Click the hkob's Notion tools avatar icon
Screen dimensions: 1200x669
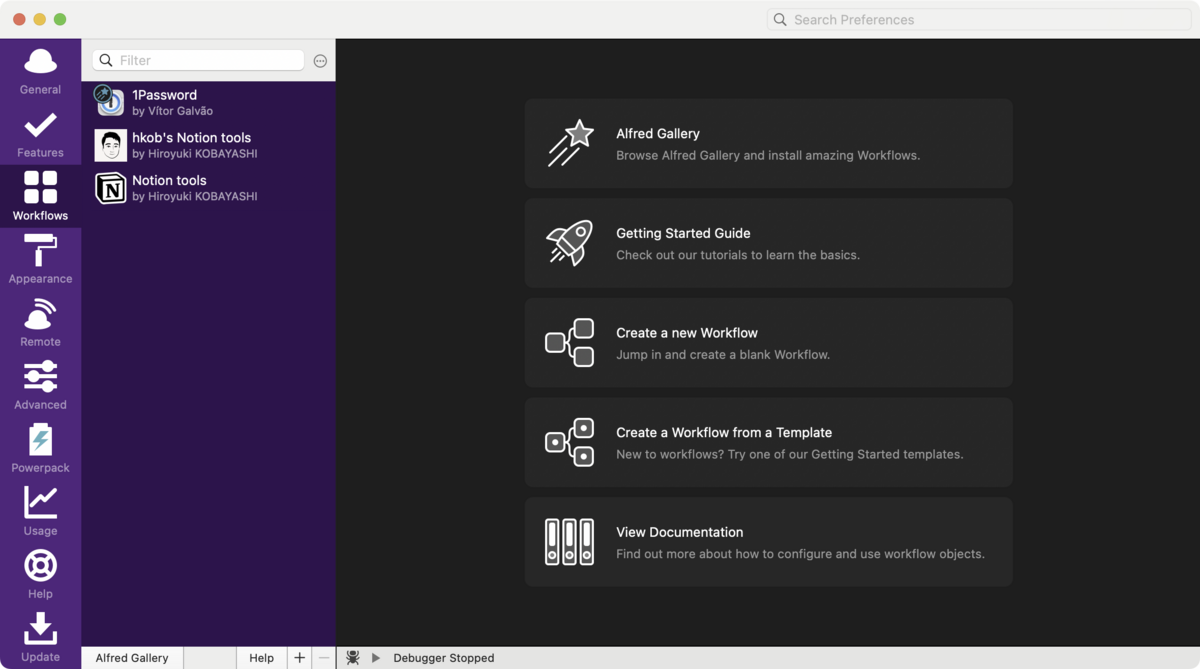coord(110,145)
